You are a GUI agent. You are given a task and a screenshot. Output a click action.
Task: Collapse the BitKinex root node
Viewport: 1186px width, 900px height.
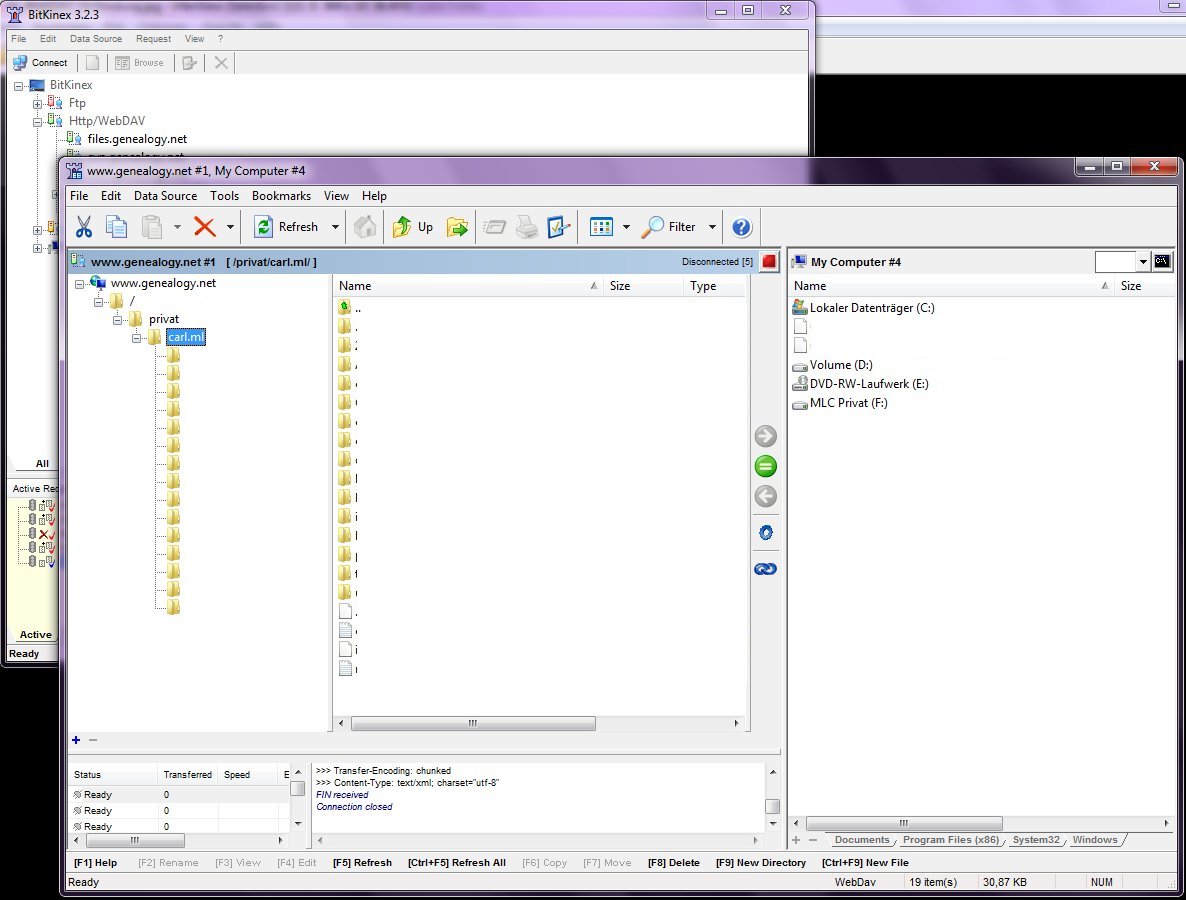coord(18,85)
